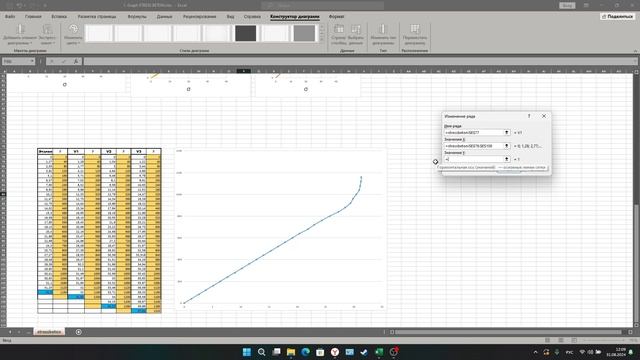Click Move Chart ribbon icon

pos(415,34)
